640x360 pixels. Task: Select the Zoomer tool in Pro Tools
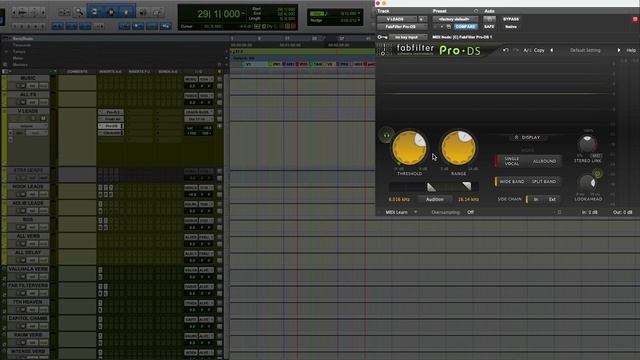point(79,12)
